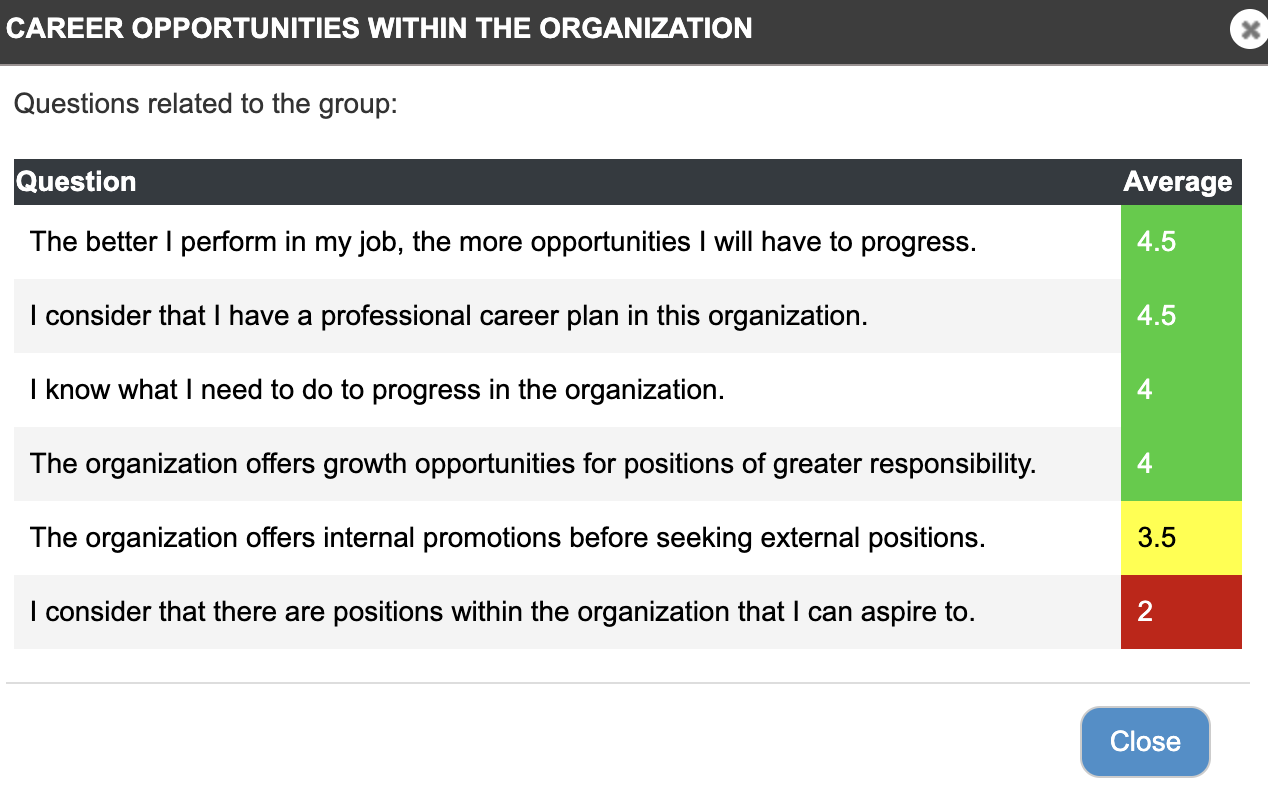Image resolution: width=1268 pixels, height=788 pixels.
Task: Close the dialog with the X icon
Action: coord(1248,30)
